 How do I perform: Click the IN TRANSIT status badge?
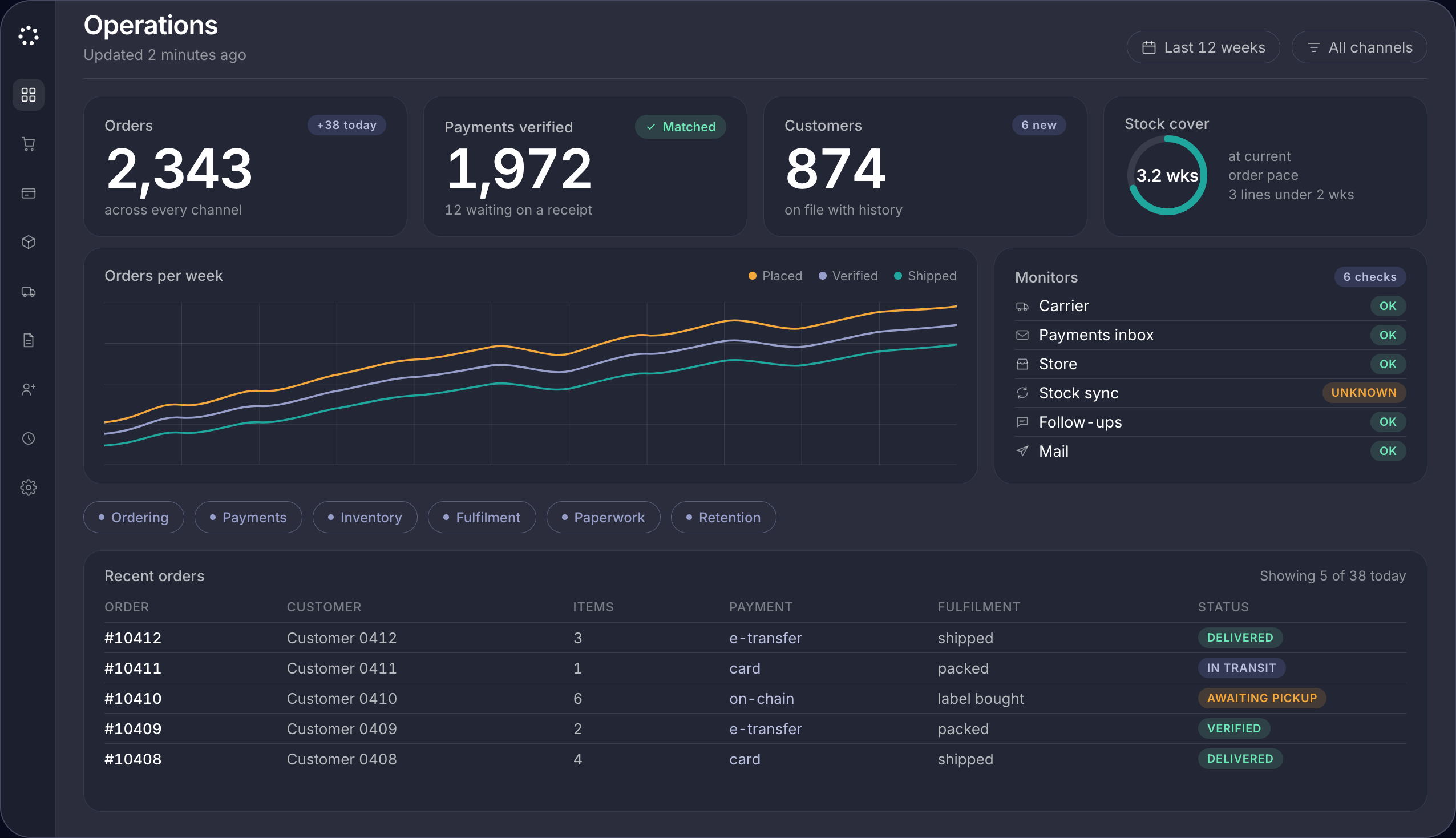1241,668
